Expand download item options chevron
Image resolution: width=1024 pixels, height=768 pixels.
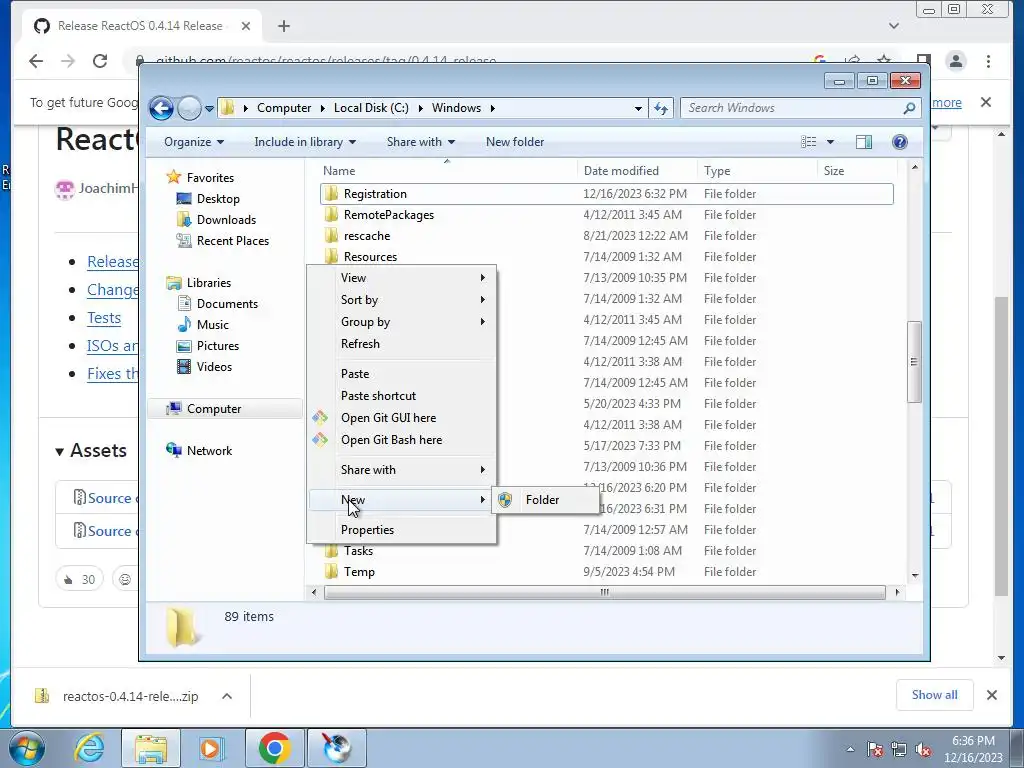[x=227, y=696]
